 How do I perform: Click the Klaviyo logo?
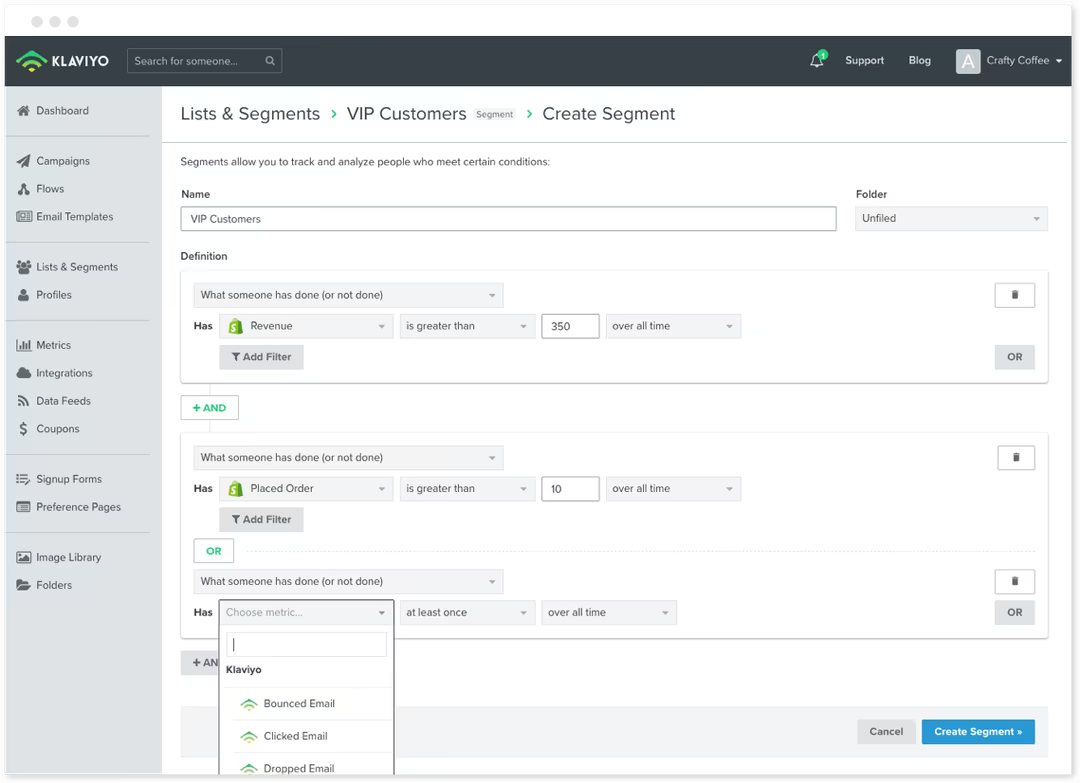click(x=63, y=61)
